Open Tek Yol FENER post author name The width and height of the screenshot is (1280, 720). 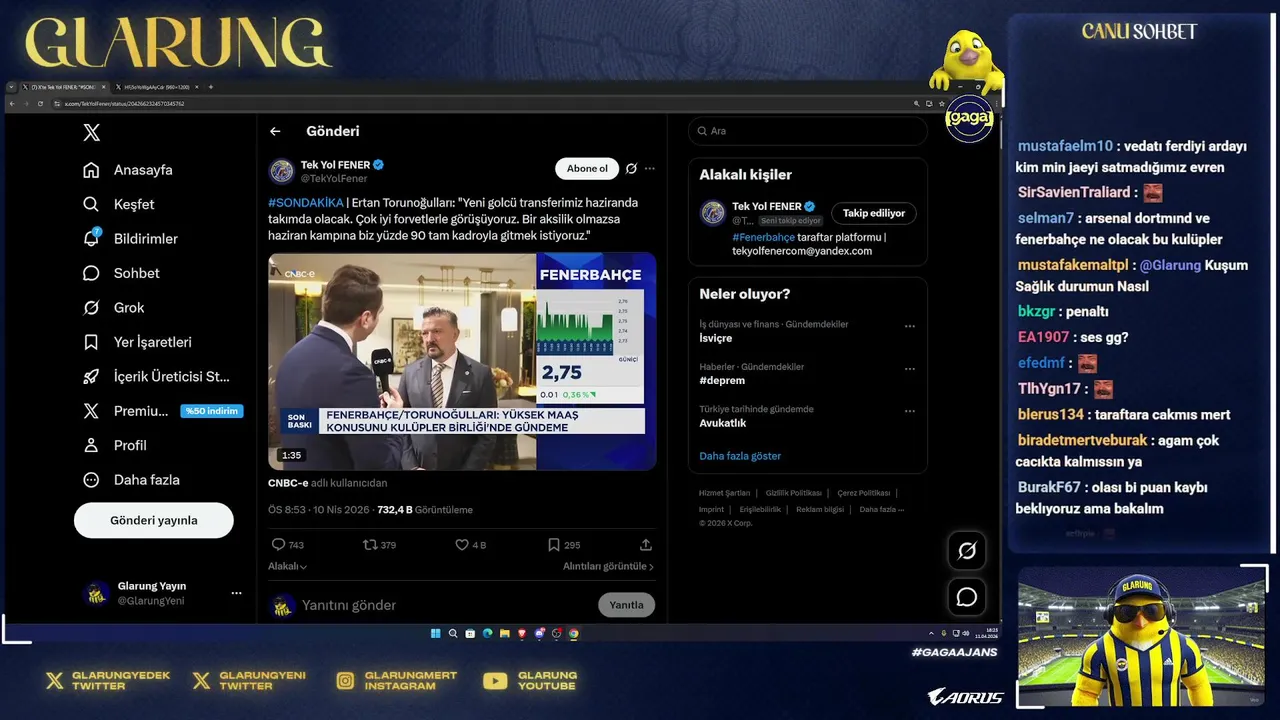[x=335, y=165]
